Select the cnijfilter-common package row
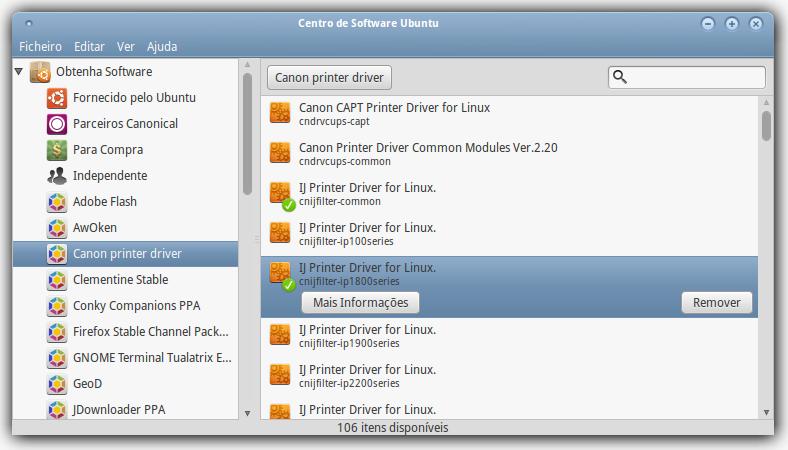This screenshot has height=450, width=788. coord(509,194)
